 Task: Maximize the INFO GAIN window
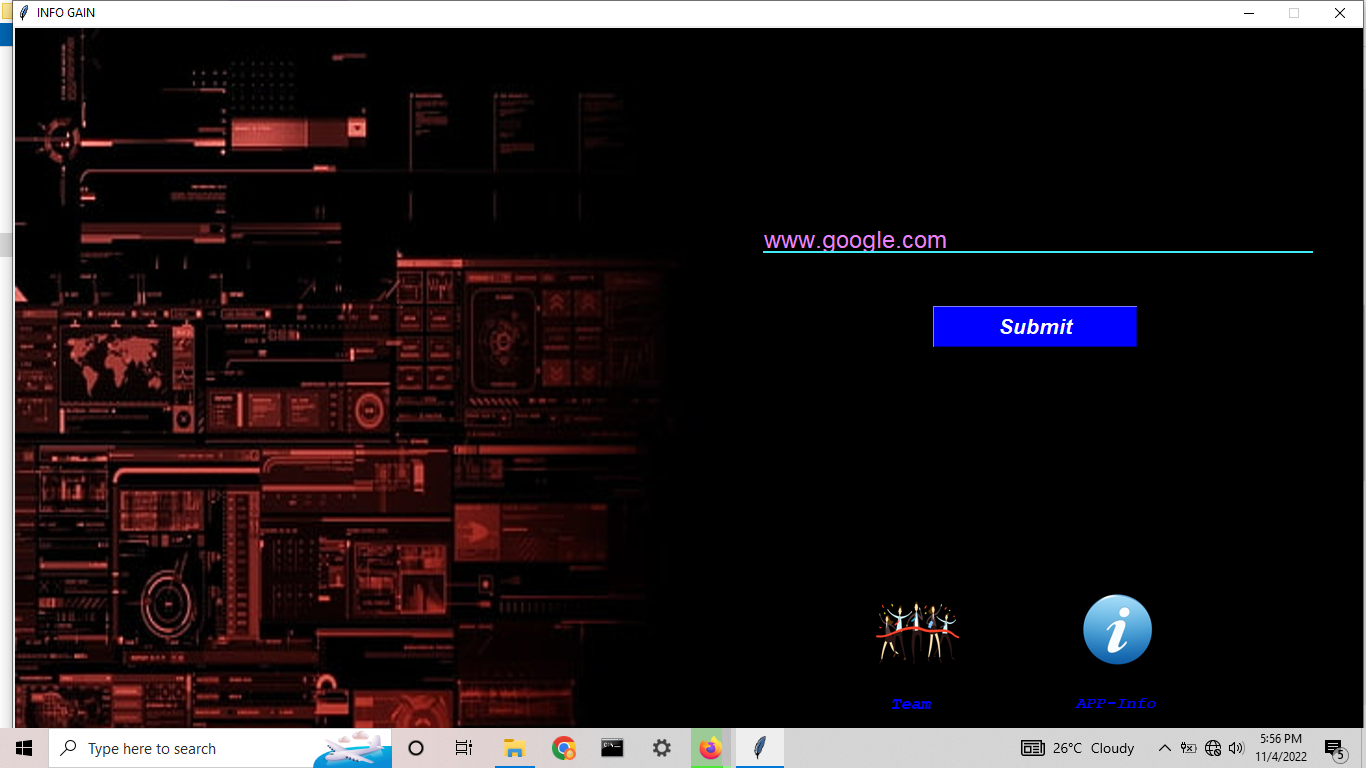click(1294, 13)
